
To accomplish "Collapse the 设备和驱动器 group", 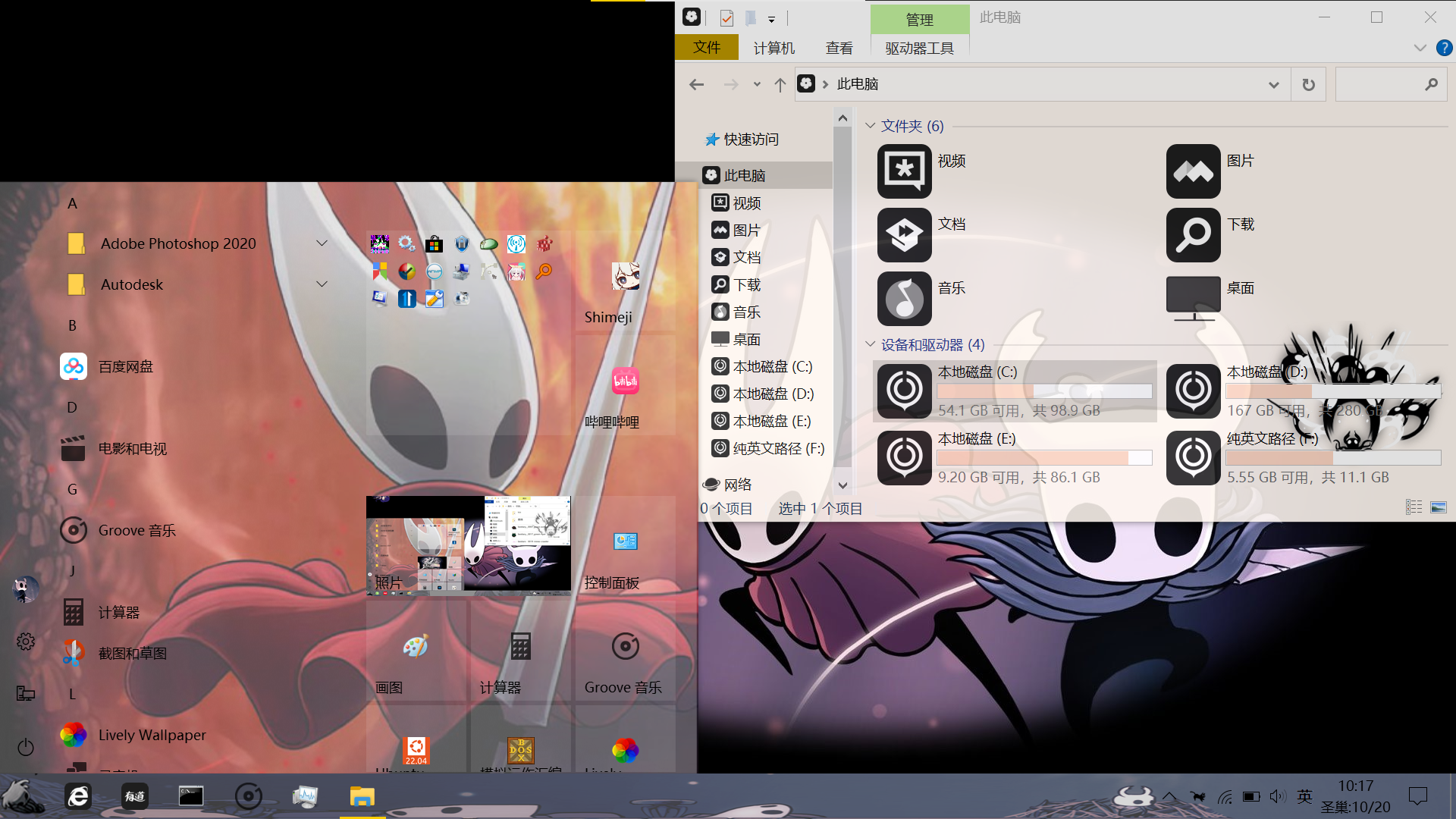I will click(x=870, y=344).
